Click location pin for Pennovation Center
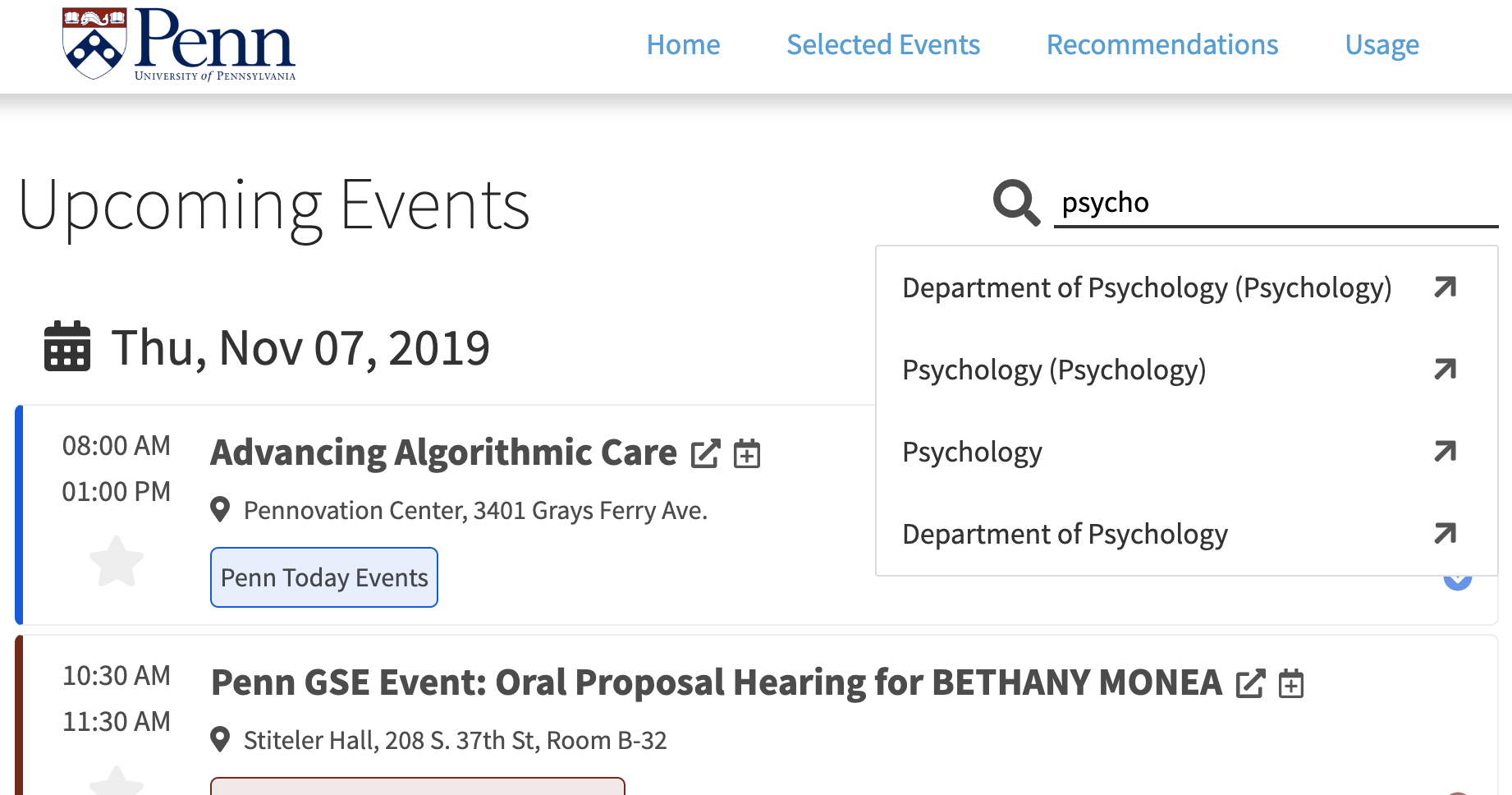Screen dimensions: 1512x795 click(x=220, y=509)
